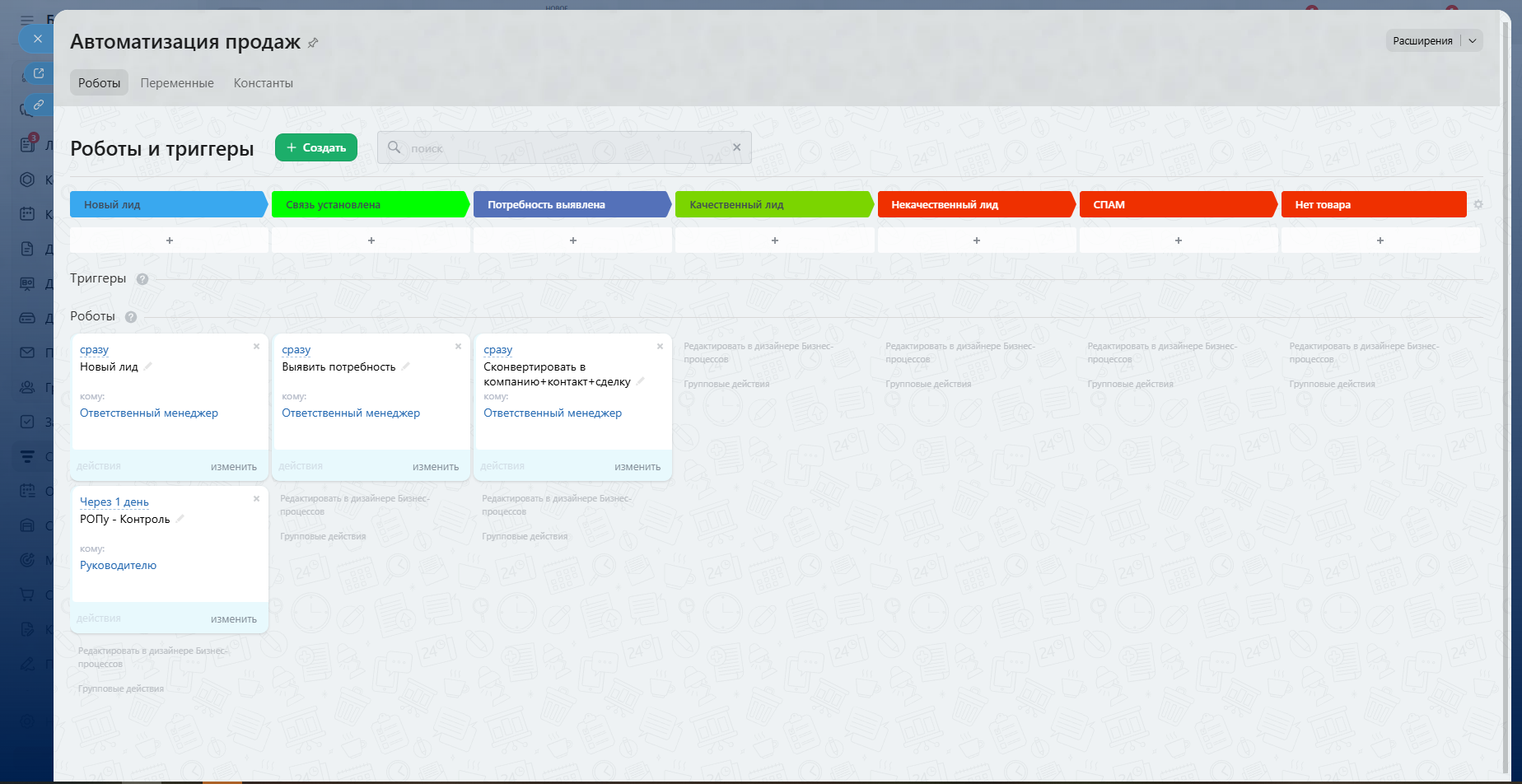Expand the Расширения dropdown arrow
The width and height of the screenshot is (1522, 784).
click(1473, 40)
